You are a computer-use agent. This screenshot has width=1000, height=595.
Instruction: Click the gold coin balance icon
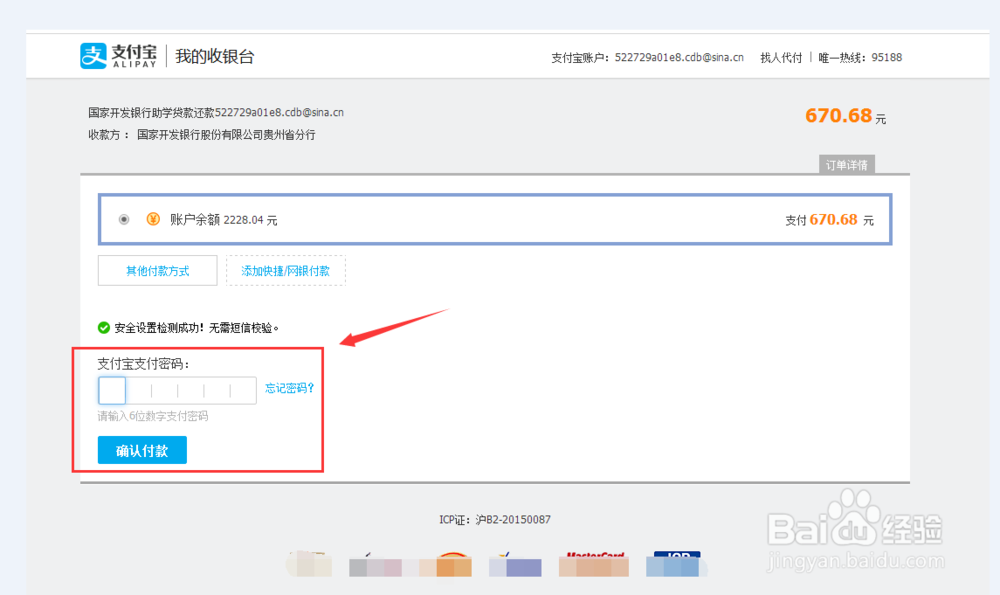pyautogui.click(x=151, y=219)
